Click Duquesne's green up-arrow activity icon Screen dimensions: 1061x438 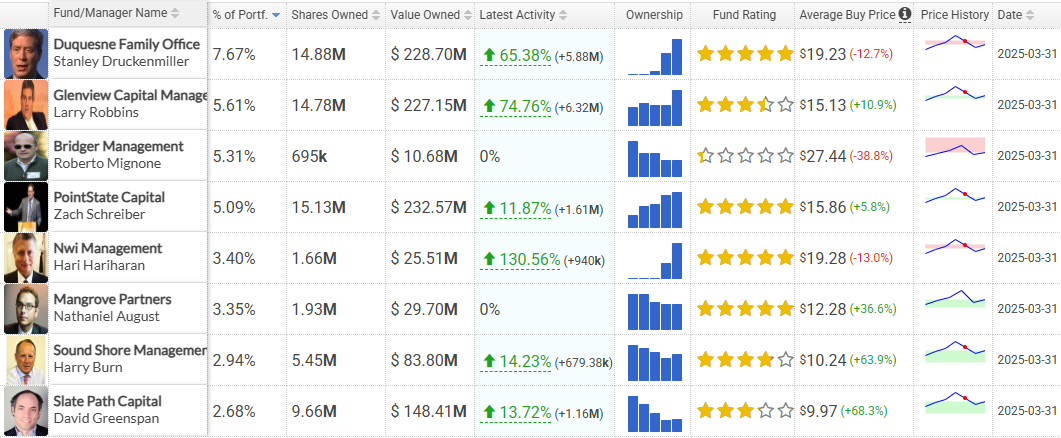tap(490, 55)
